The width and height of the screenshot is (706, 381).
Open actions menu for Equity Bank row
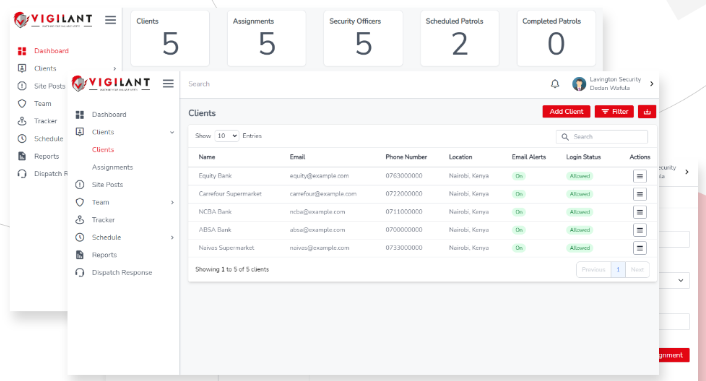click(640, 176)
